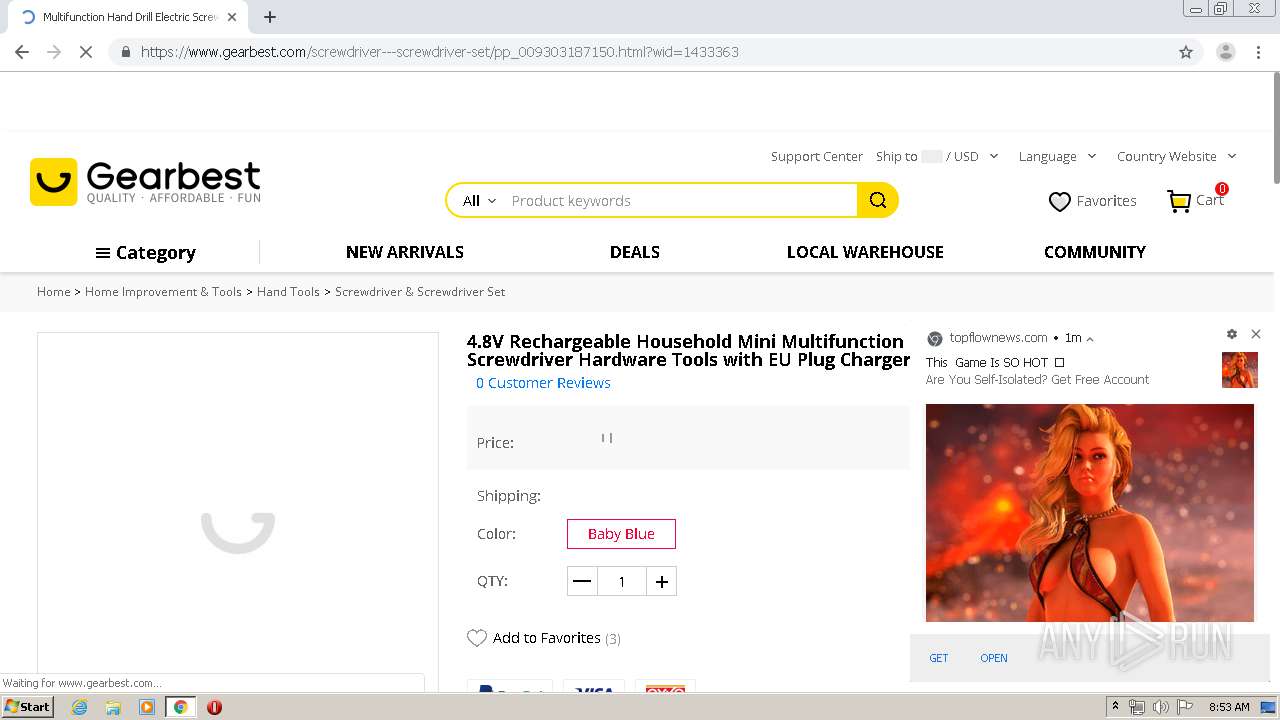The height and width of the screenshot is (720, 1280).
Task: Open File Explorer from taskbar
Action: [x=113, y=707]
